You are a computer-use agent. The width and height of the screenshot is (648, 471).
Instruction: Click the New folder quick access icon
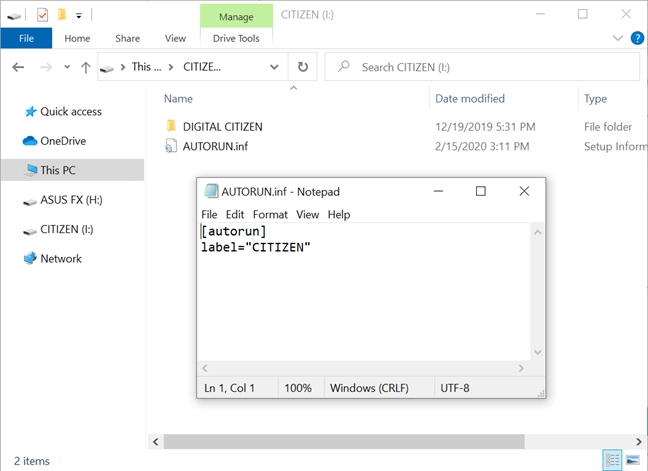click(x=62, y=15)
